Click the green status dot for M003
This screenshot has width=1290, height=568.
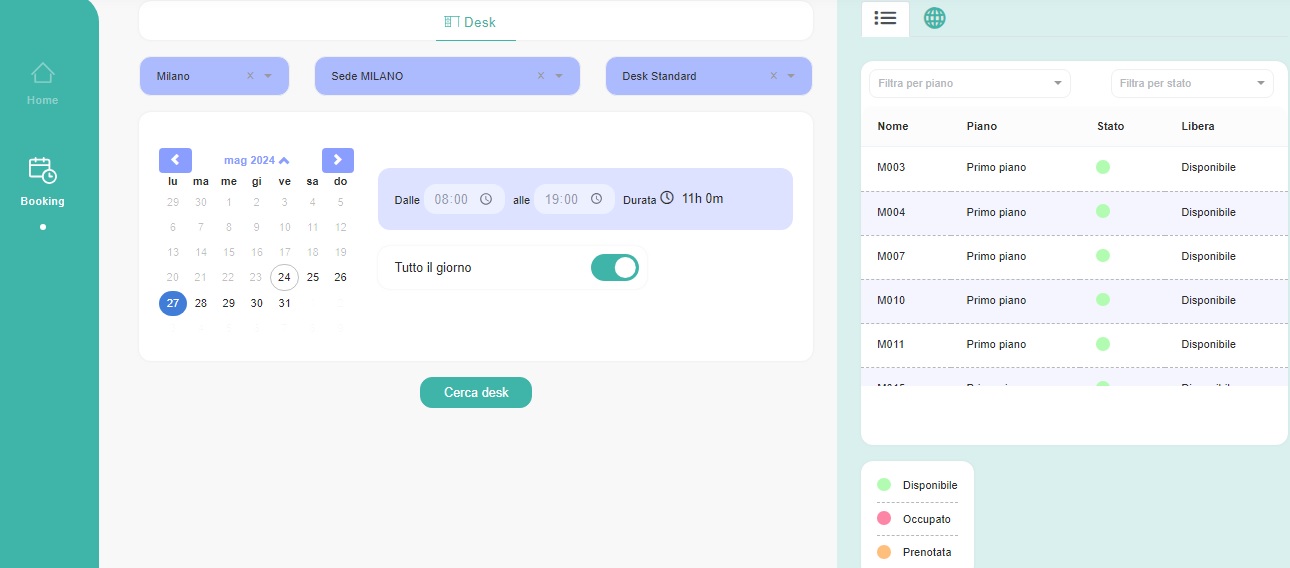coord(1103,167)
